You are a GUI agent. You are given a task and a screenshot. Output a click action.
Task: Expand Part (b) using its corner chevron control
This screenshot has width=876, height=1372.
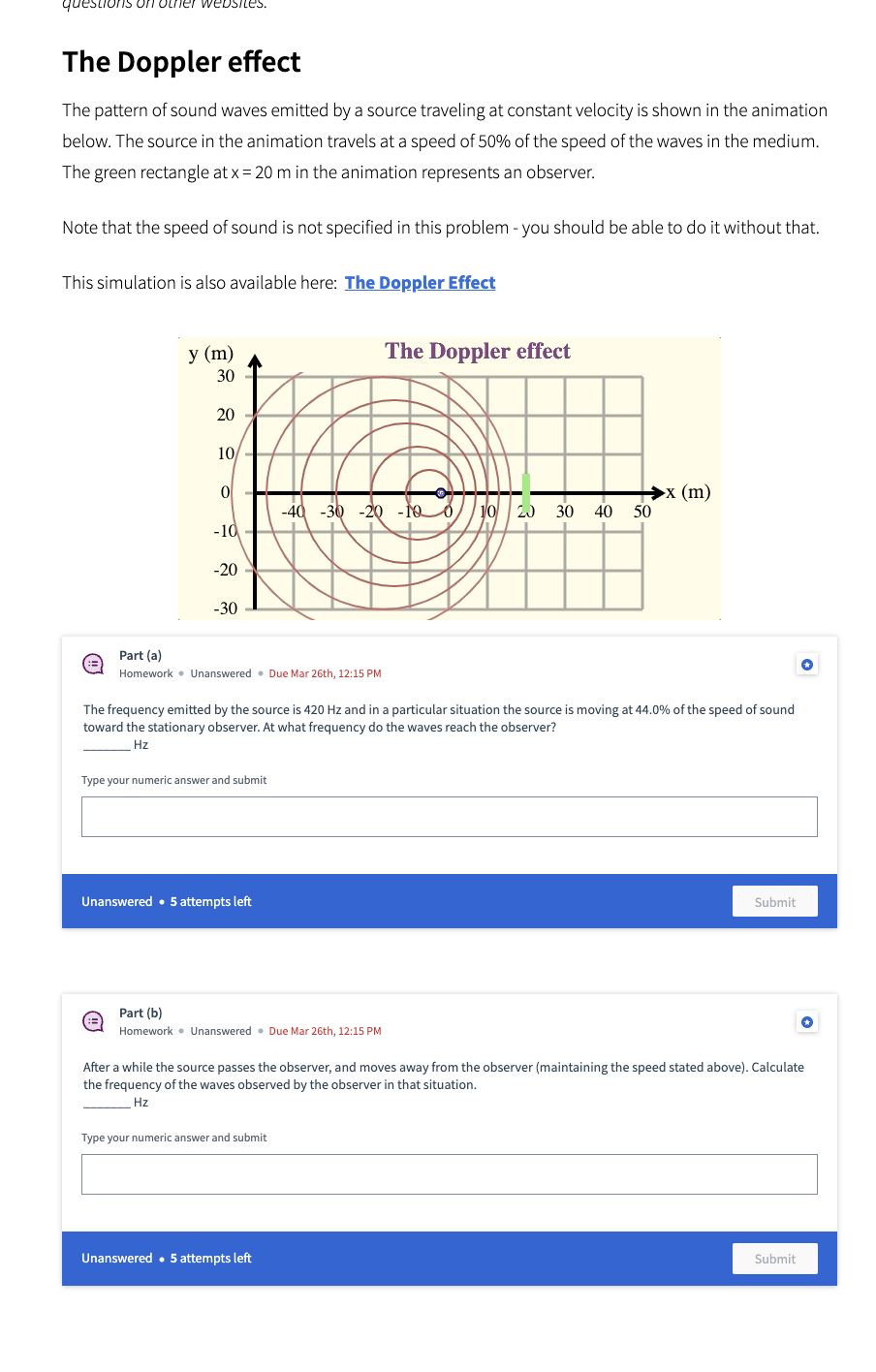pyautogui.click(x=807, y=1021)
